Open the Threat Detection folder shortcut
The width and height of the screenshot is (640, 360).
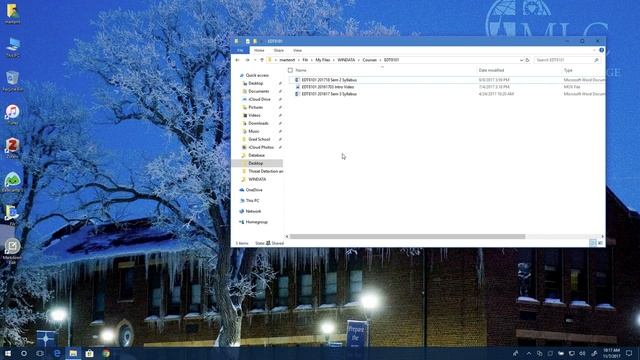265,171
